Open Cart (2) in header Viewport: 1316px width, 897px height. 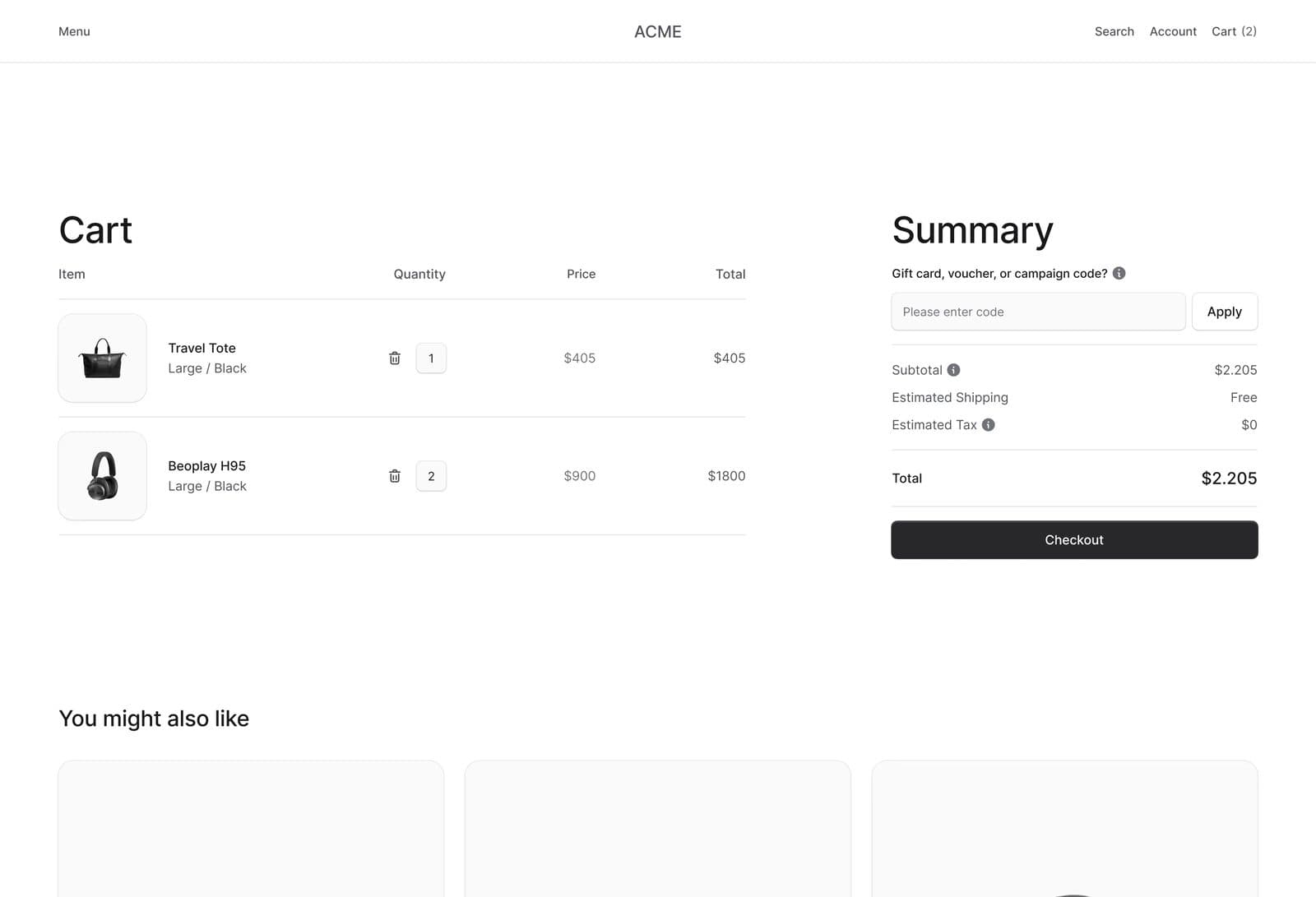pos(1234,31)
